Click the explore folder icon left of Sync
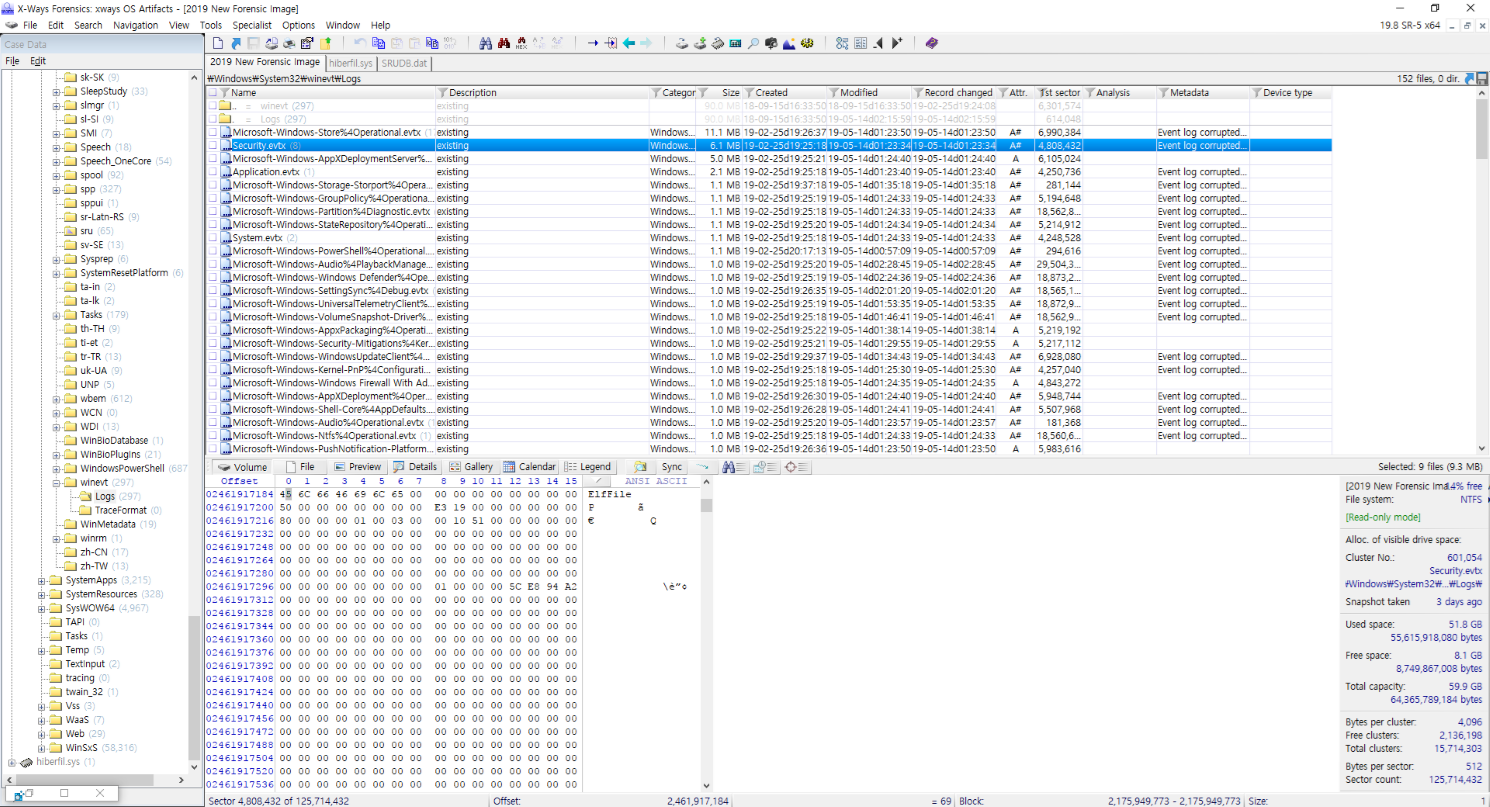Image resolution: width=1490 pixels, height=807 pixels. pyautogui.click(x=643, y=467)
